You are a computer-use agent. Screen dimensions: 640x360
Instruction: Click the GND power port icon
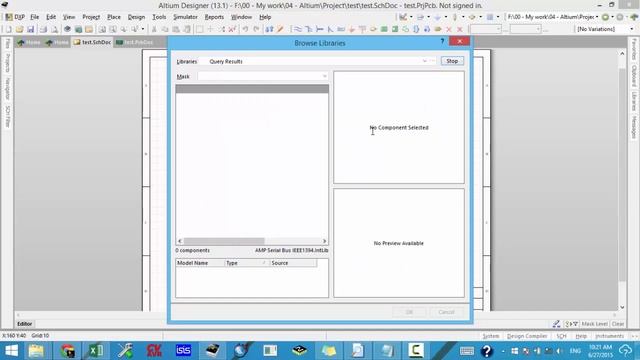point(351,29)
